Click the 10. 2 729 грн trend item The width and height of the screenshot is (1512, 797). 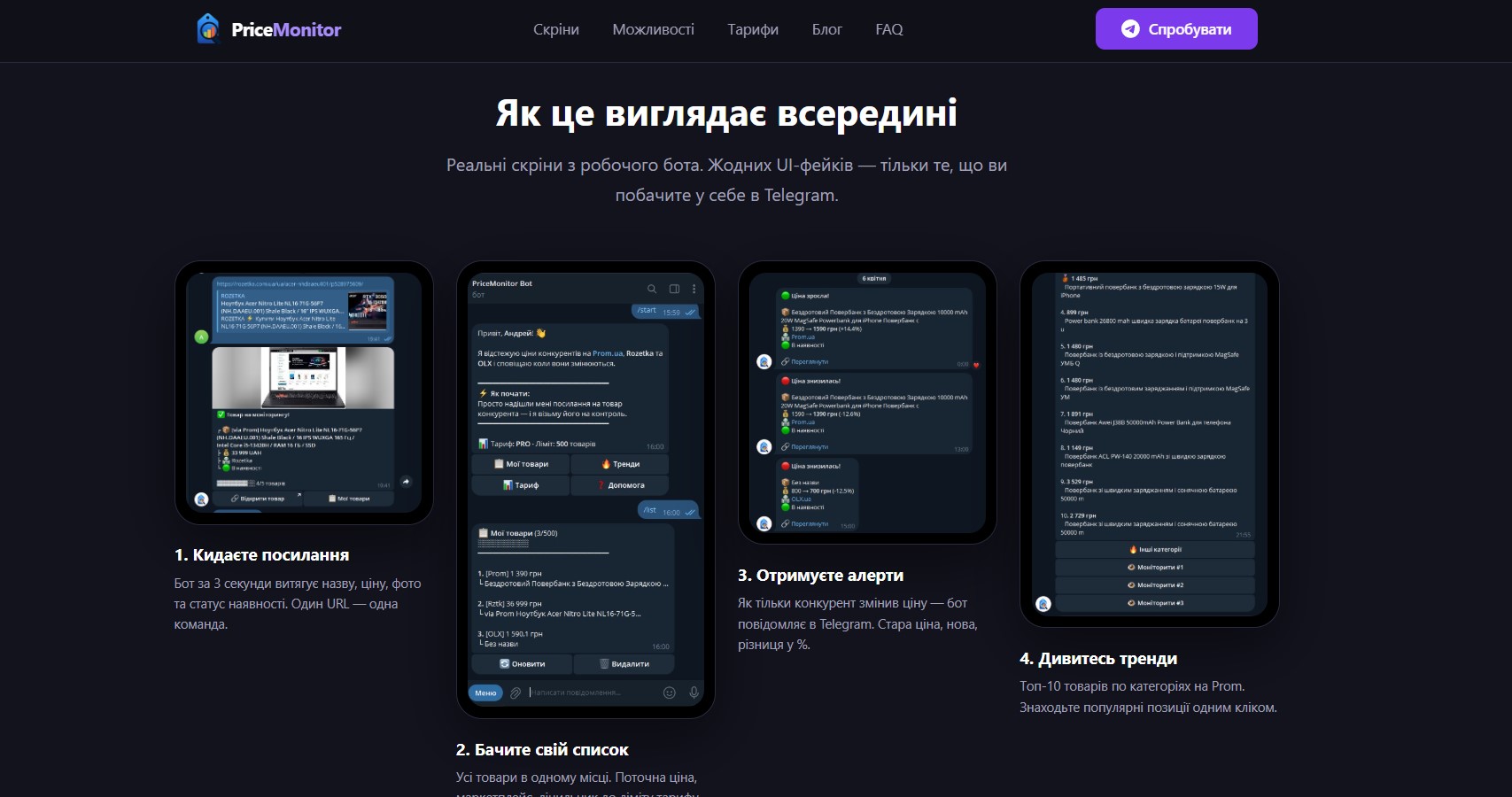click(x=1149, y=523)
